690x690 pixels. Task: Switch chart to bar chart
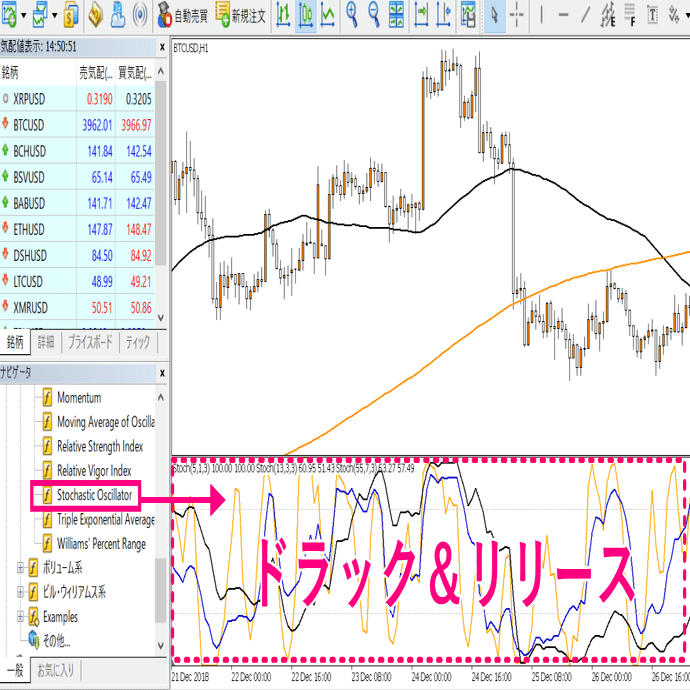[x=283, y=15]
